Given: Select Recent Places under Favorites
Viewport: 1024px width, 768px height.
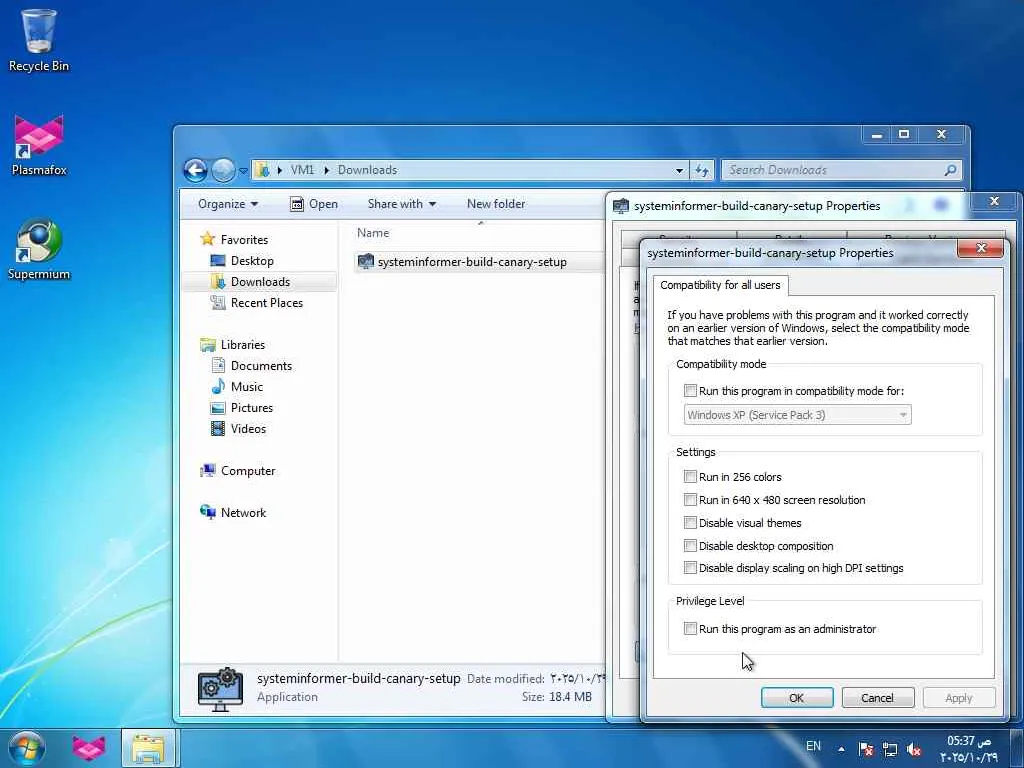Looking at the screenshot, I should pos(266,302).
